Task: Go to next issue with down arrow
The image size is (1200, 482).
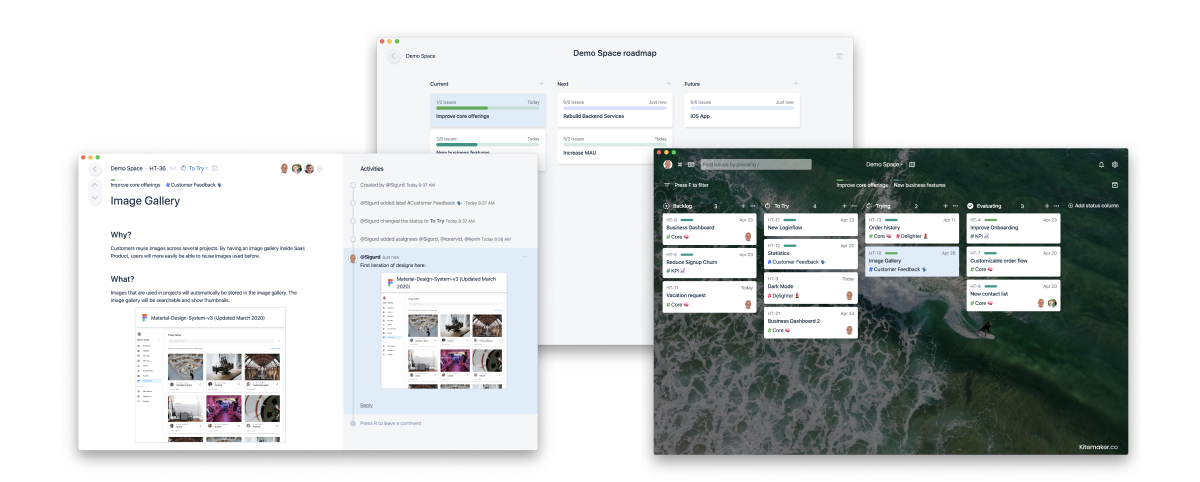Action: 95,199
